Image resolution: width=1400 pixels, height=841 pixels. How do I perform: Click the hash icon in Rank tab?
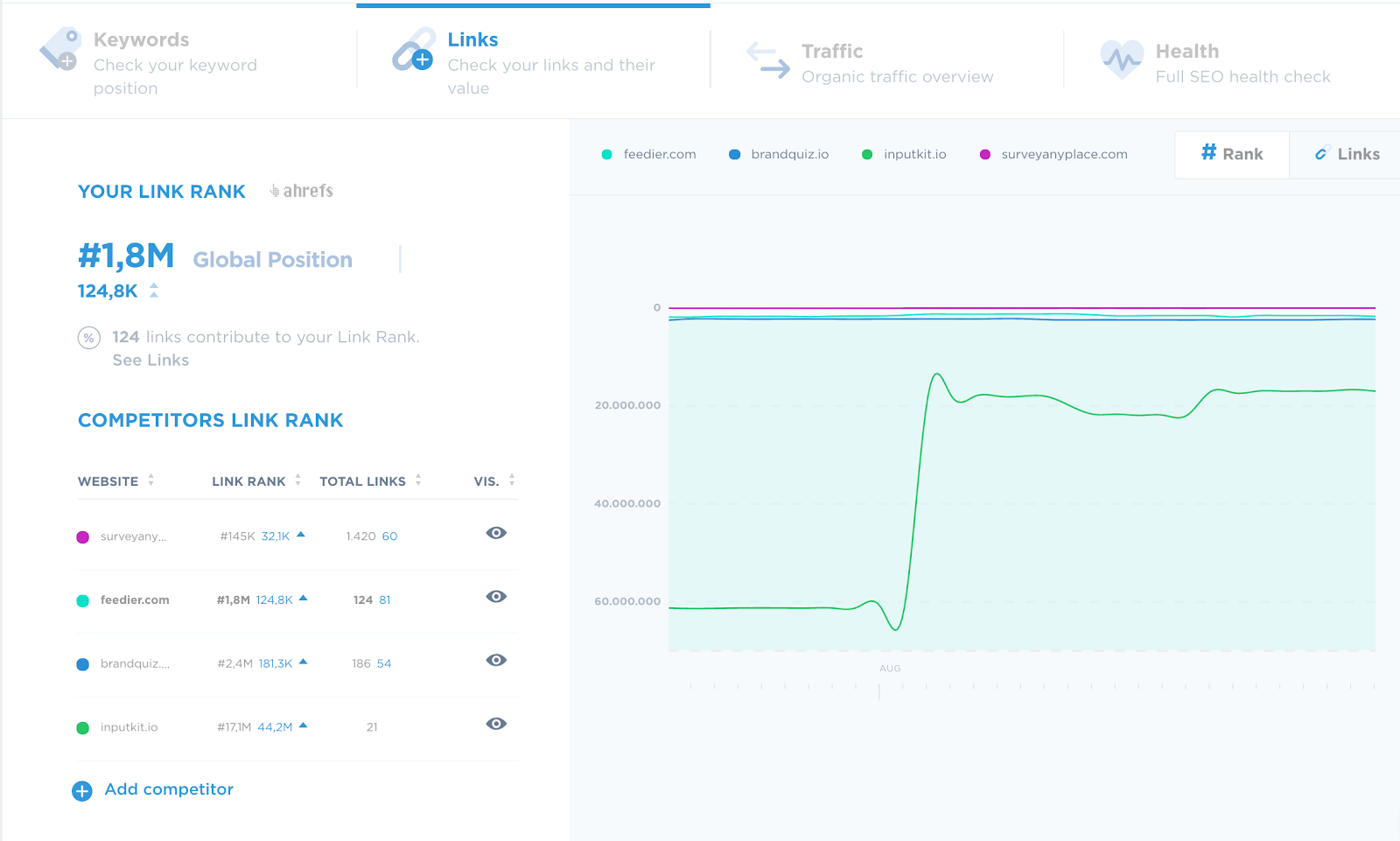click(x=1208, y=152)
